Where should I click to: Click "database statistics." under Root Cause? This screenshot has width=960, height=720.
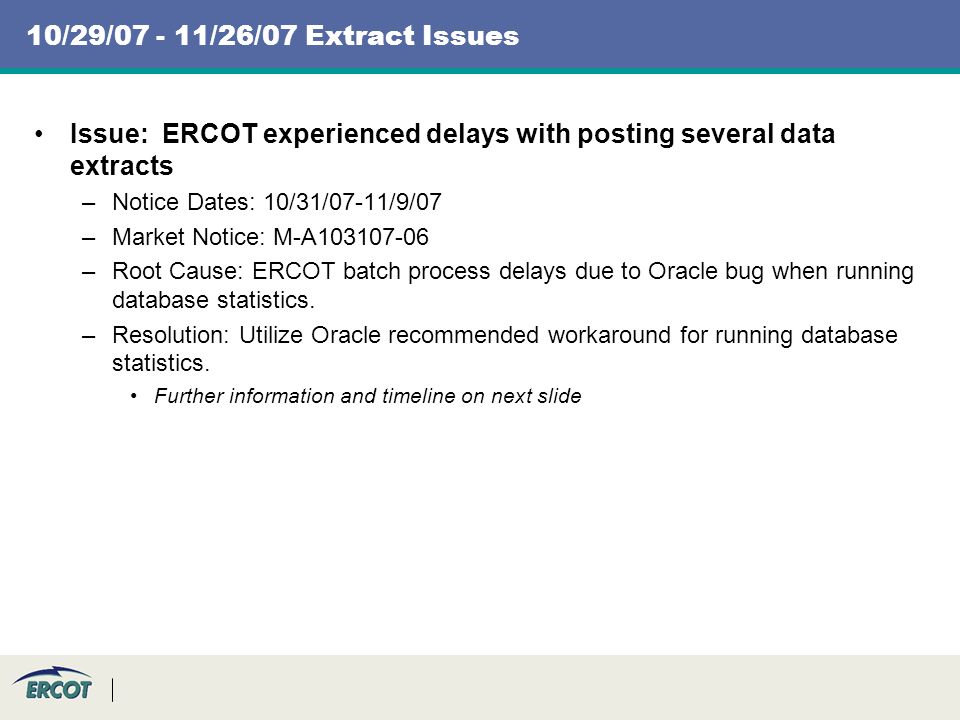[213, 300]
